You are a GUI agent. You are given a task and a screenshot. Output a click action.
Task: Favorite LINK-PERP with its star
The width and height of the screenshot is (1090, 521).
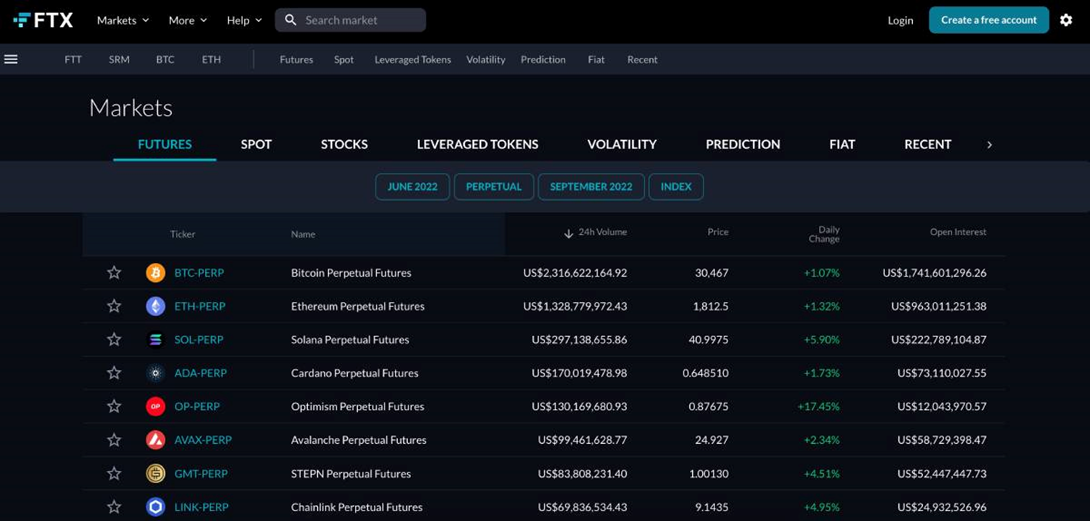click(x=114, y=507)
